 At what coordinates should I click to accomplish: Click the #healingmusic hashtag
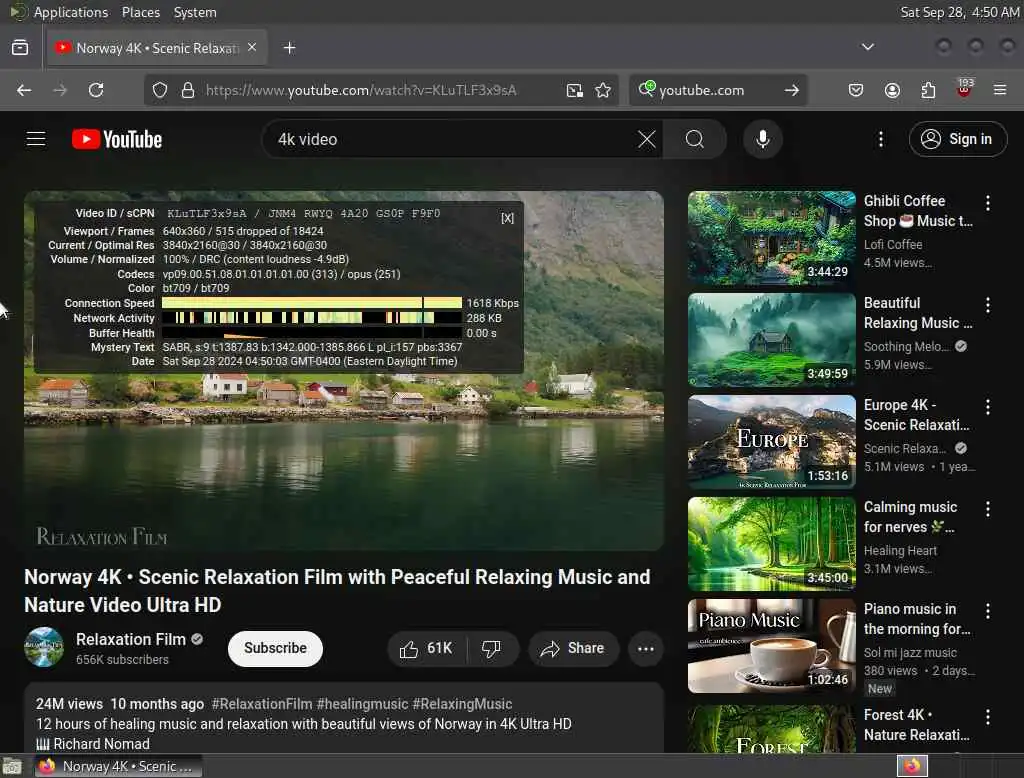click(362, 704)
